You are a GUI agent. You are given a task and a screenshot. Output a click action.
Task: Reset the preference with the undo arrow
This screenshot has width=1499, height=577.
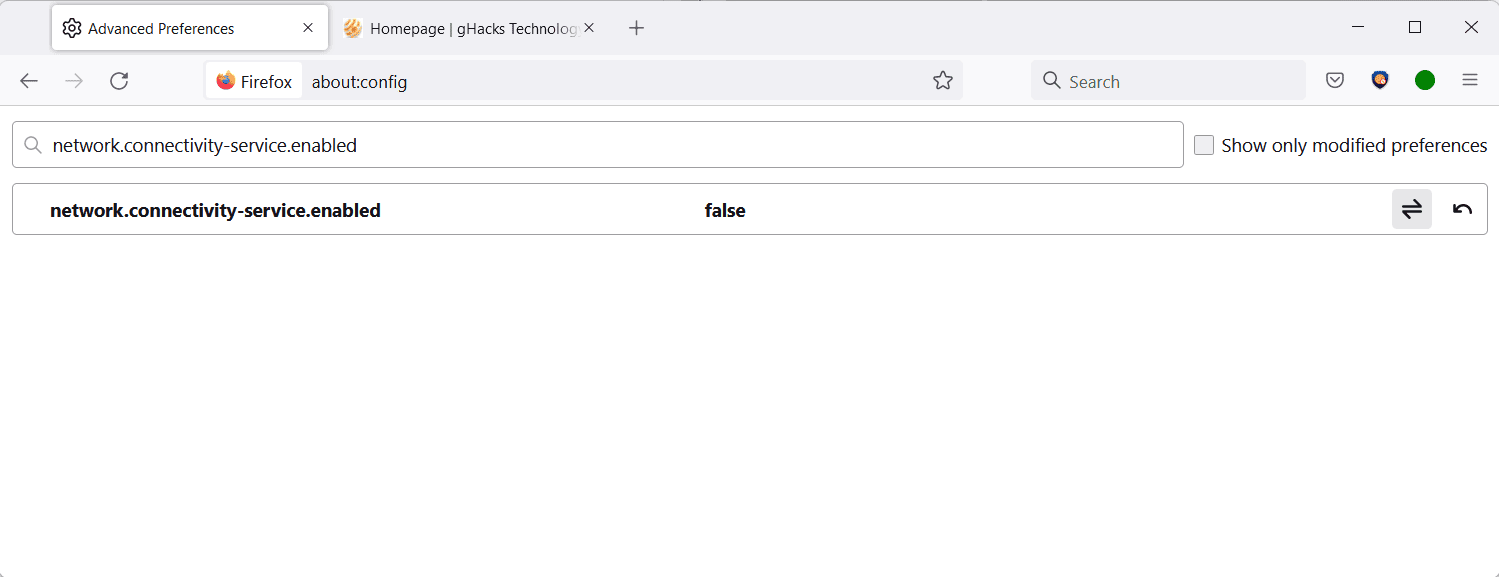point(1462,209)
